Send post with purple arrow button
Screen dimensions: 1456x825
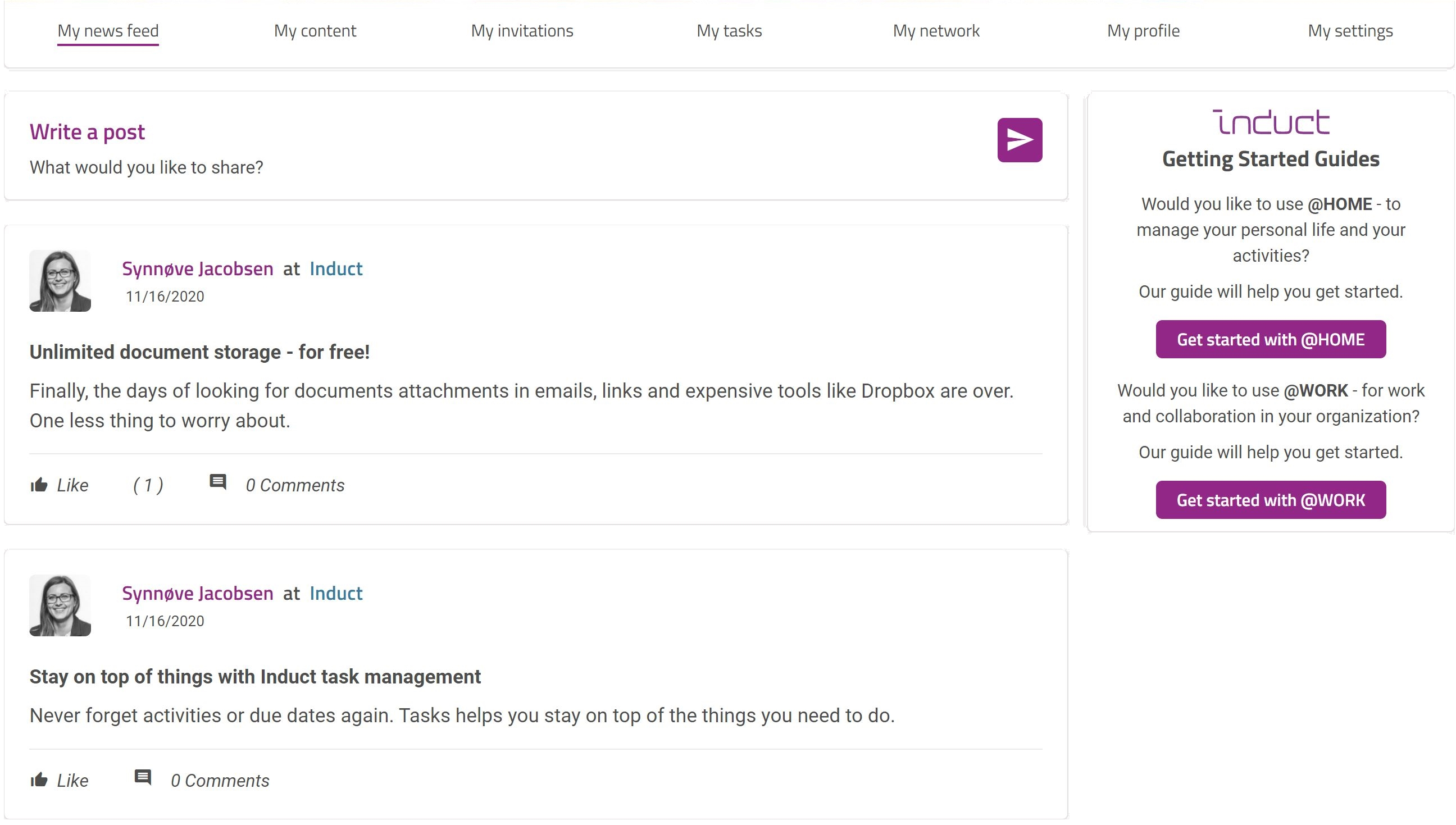point(1019,140)
